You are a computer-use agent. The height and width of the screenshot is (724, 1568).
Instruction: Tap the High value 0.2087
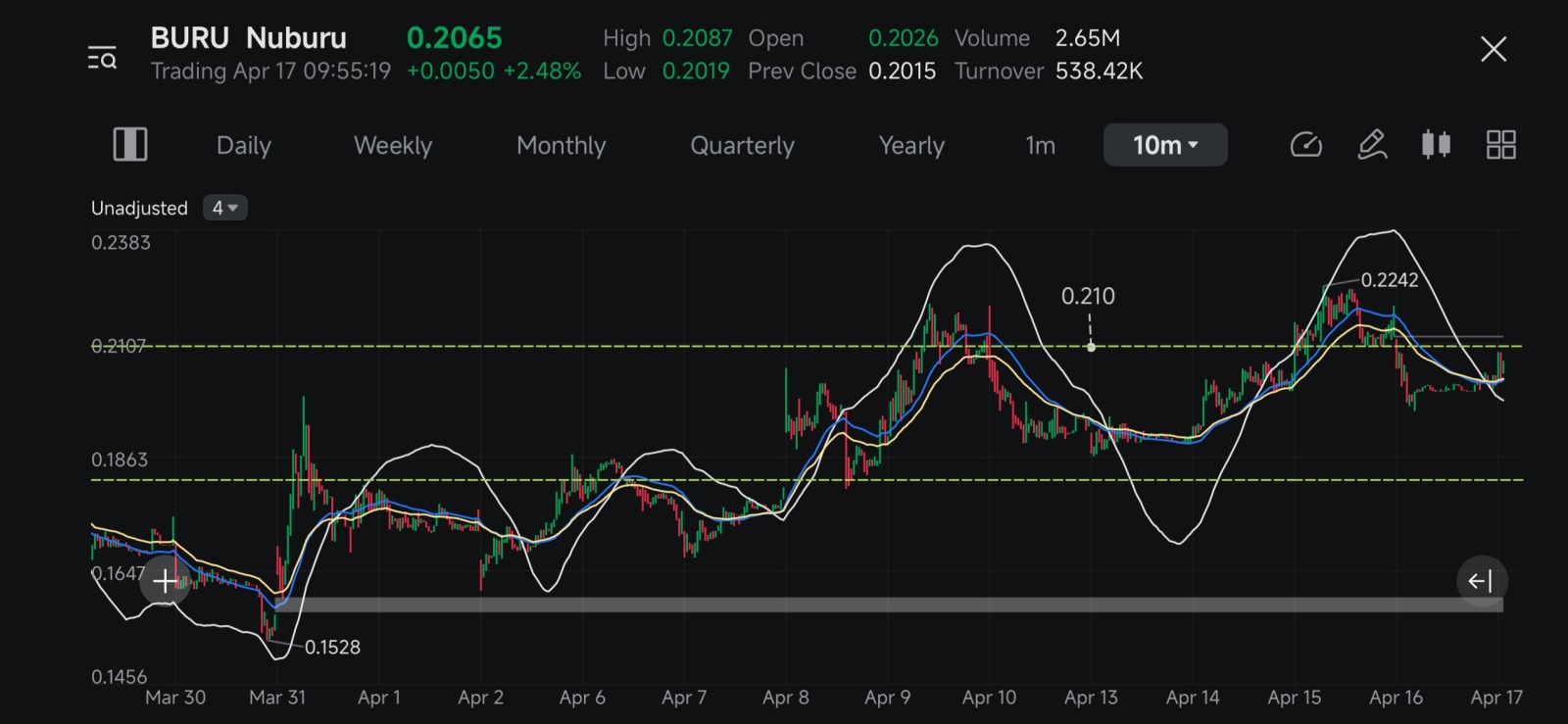[698, 38]
